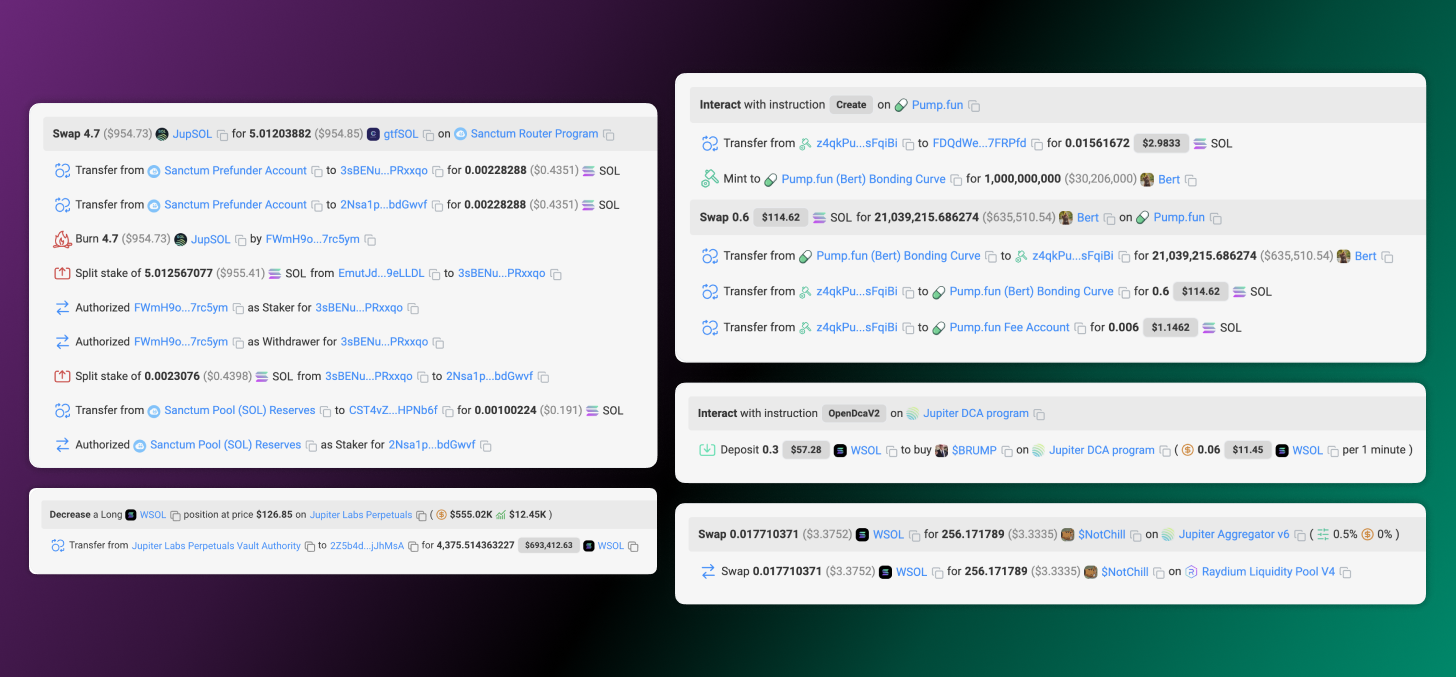Viewport: 1456px width, 677px height.
Task: Open Jupiter DCA program link in Deposit row
Action: pos(1102,450)
